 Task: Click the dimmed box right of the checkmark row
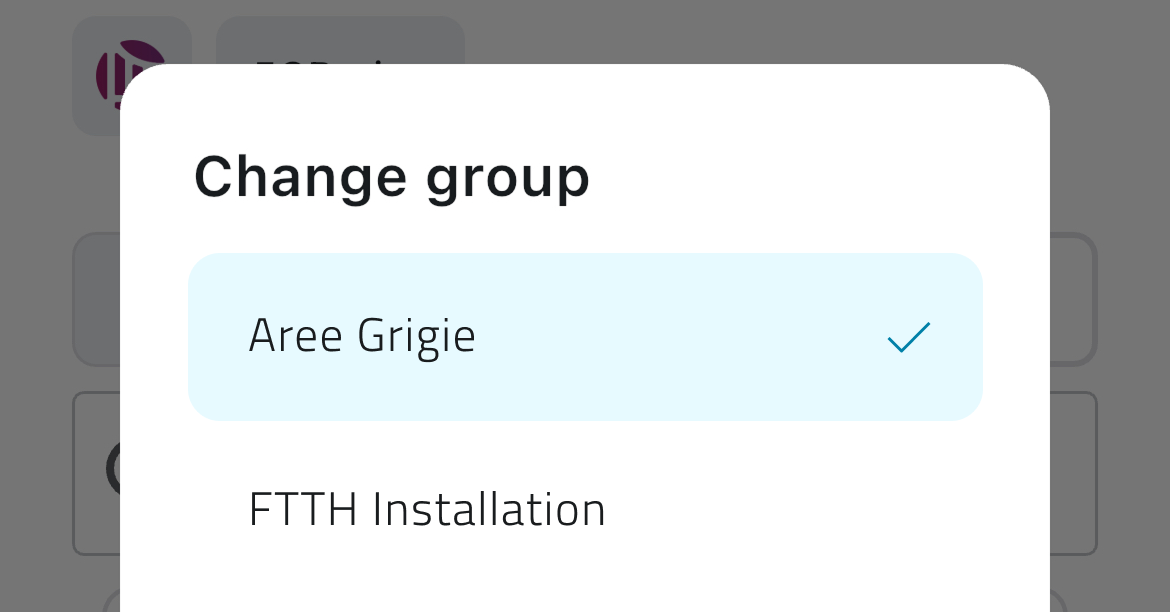click(x=1073, y=299)
